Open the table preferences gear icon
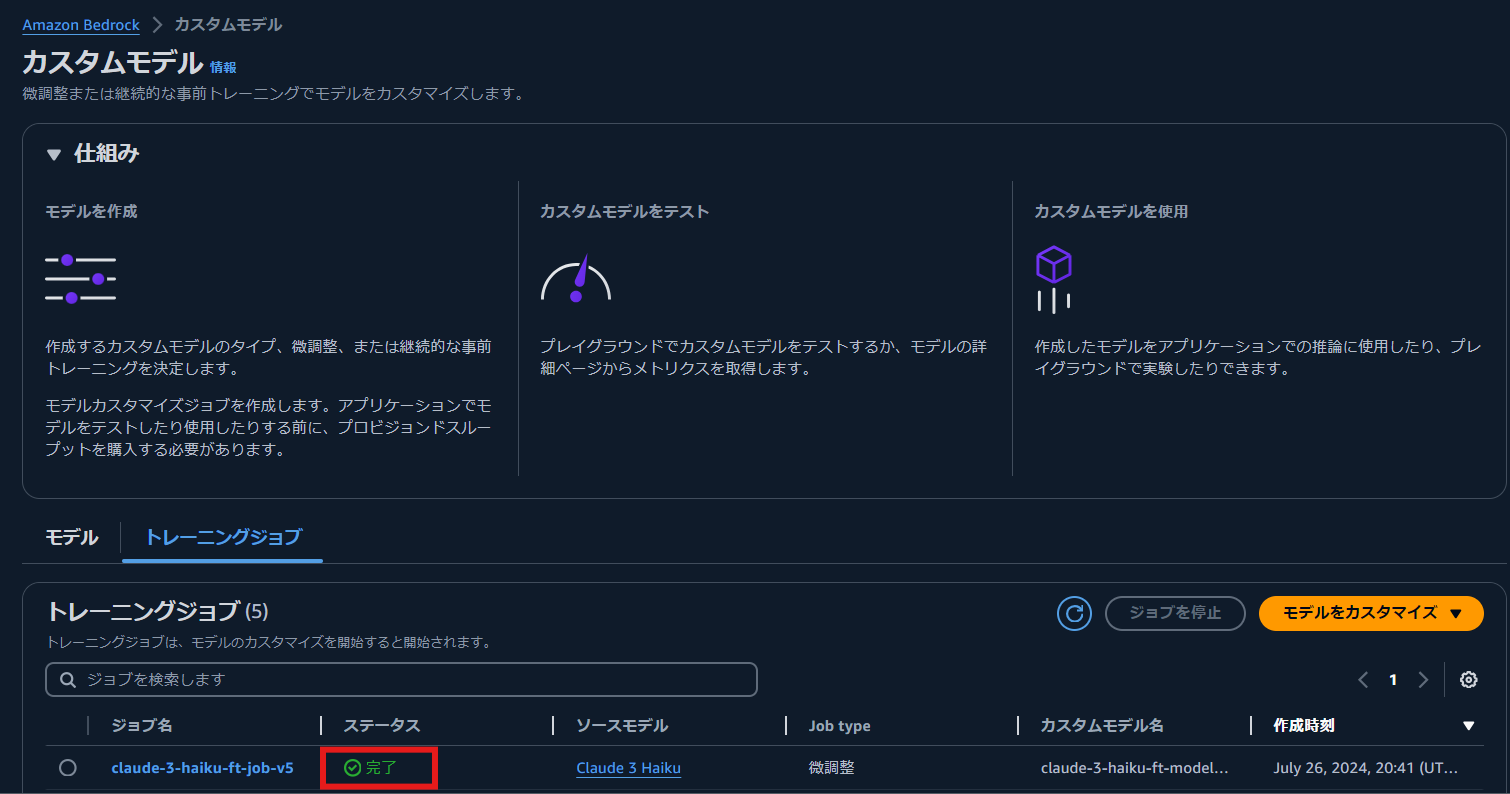The height and width of the screenshot is (794, 1510). tap(1468, 679)
